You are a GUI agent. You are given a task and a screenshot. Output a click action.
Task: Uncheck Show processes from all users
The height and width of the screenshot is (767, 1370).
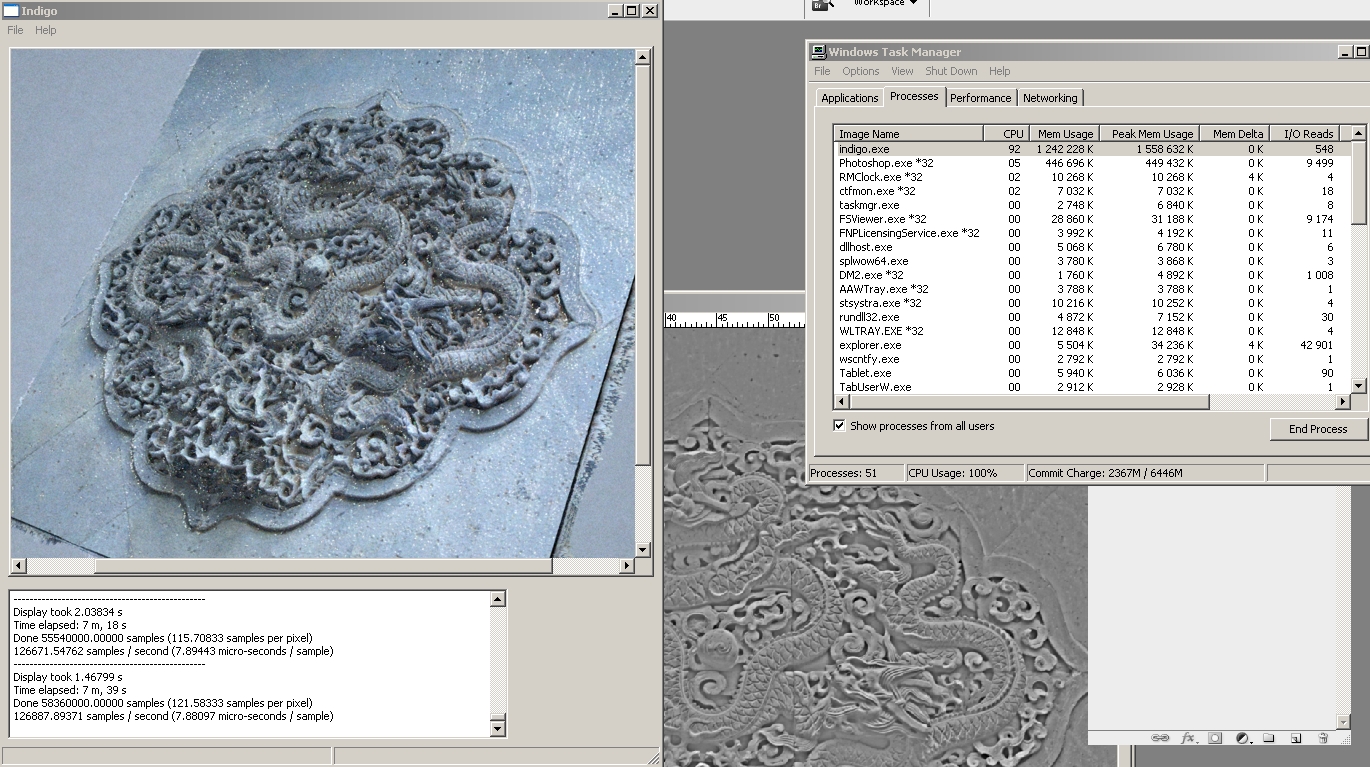[x=840, y=426]
